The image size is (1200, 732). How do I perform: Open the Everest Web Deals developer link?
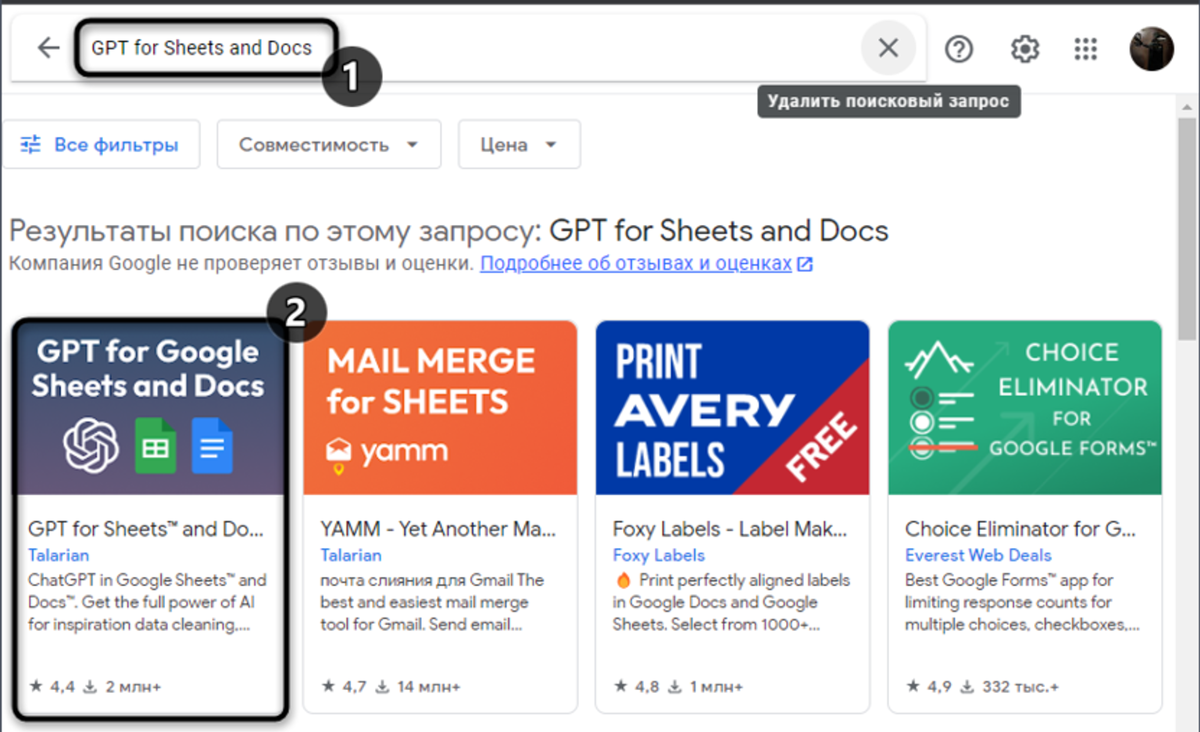point(978,555)
